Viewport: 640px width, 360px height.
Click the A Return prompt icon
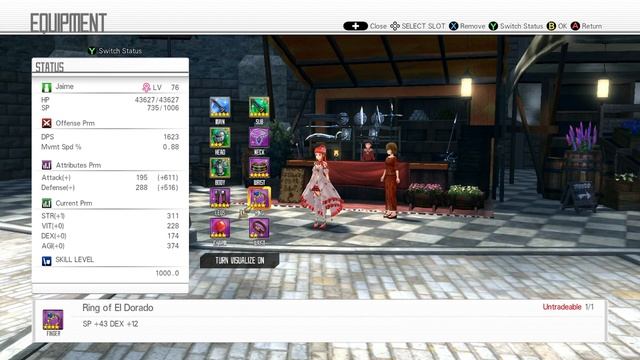tap(575, 26)
